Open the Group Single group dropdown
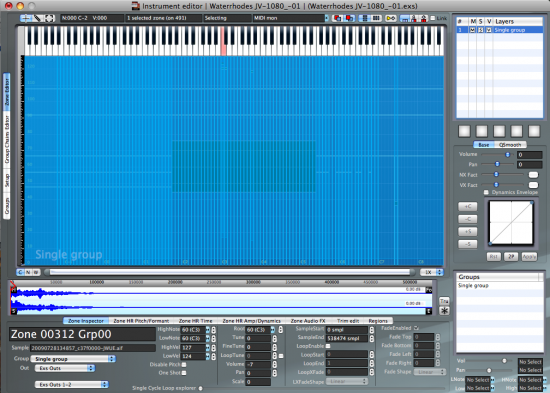Screen dimensions: 550x393 coord(73,359)
